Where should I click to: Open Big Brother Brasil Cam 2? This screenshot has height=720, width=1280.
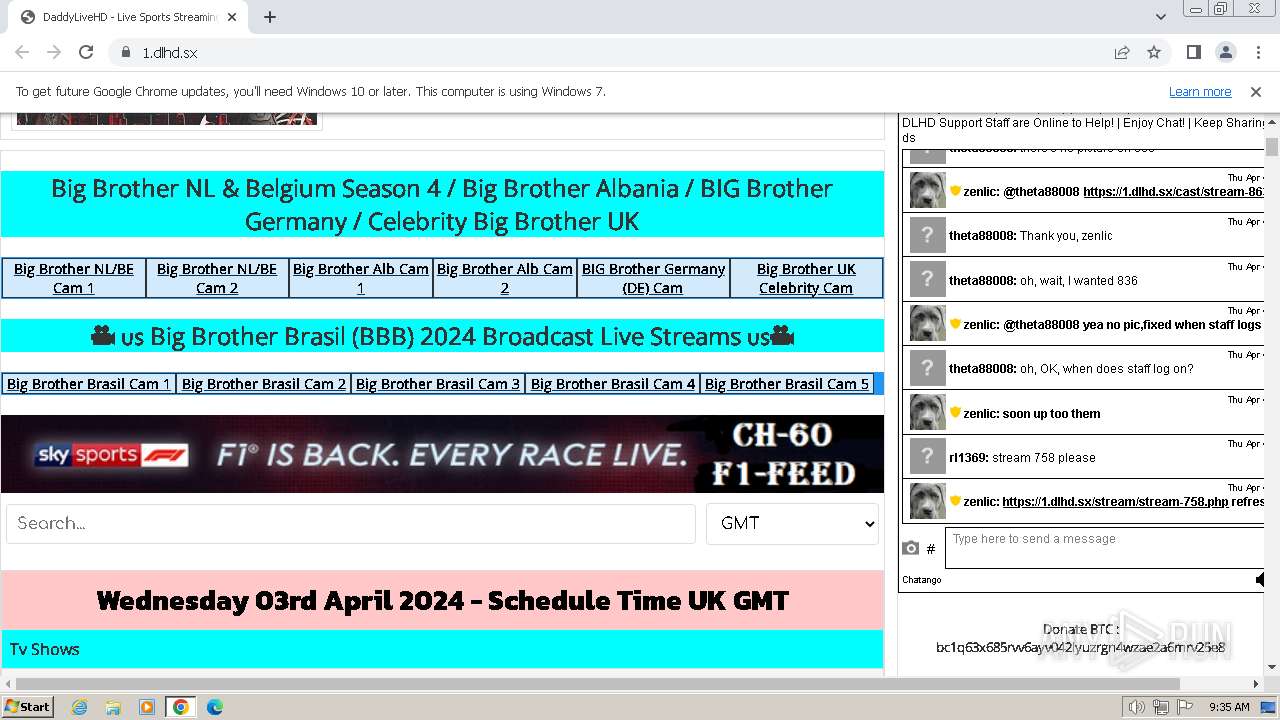[264, 384]
